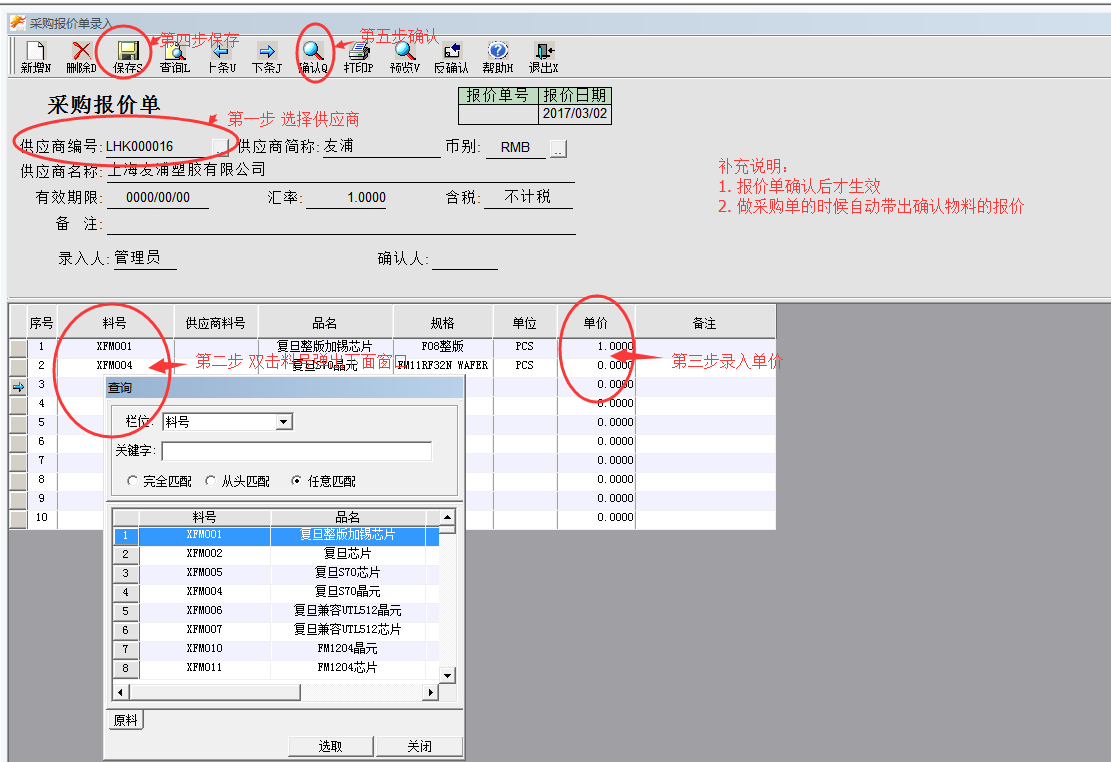The height and width of the screenshot is (762, 1111).
Task: Select XFM010 FM1204晶元 row
Action: pyautogui.click(x=276, y=649)
